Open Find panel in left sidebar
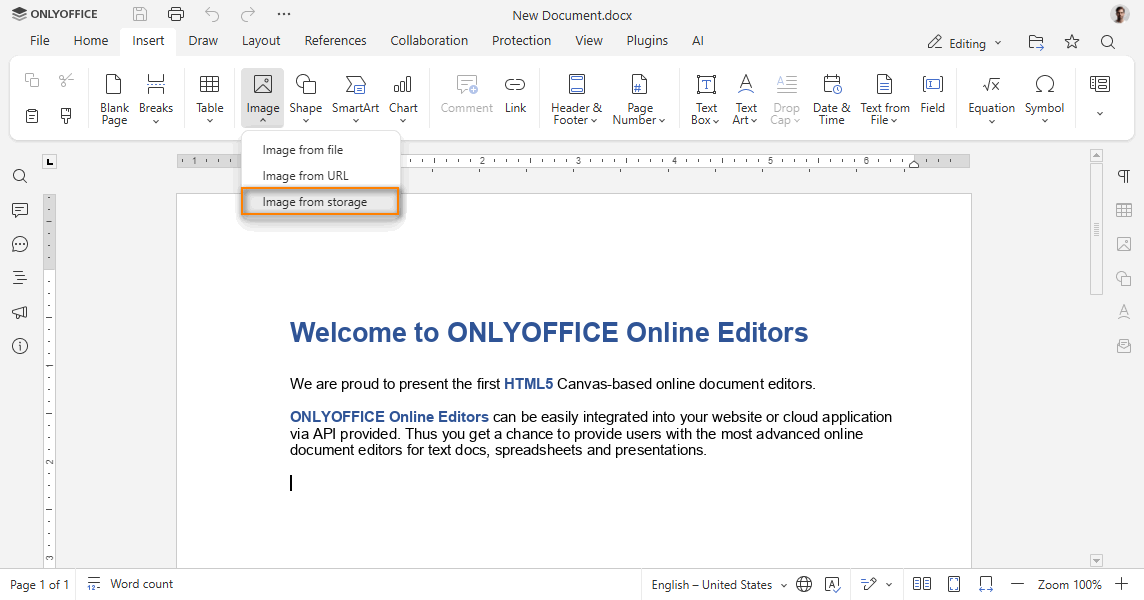 [20, 176]
